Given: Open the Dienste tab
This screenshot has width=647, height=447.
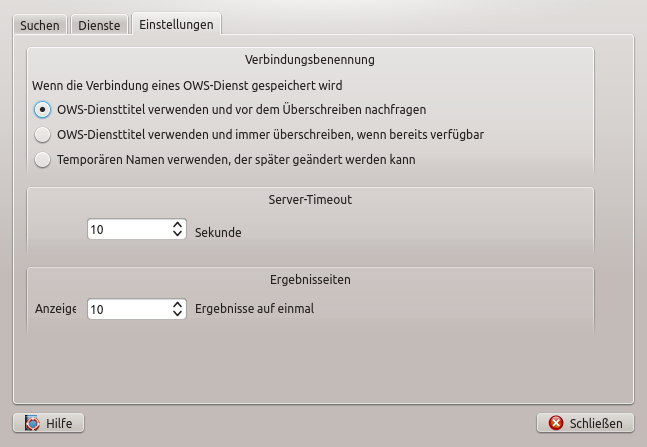Looking at the screenshot, I should pyautogui.click(x=99, y=24).
